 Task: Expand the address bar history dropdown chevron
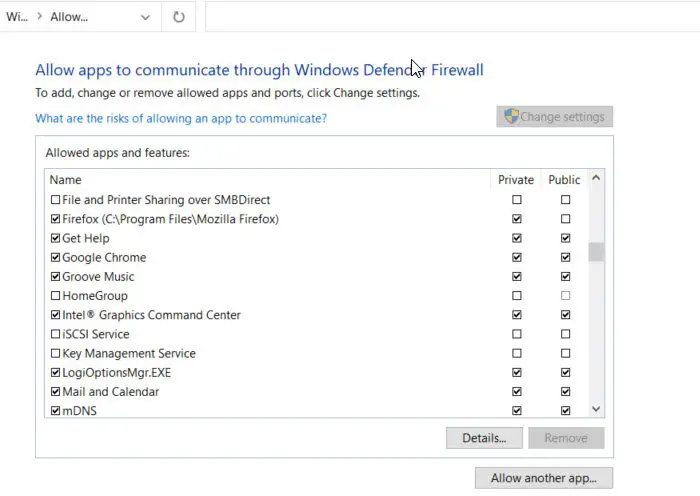[x=145, y=17]
